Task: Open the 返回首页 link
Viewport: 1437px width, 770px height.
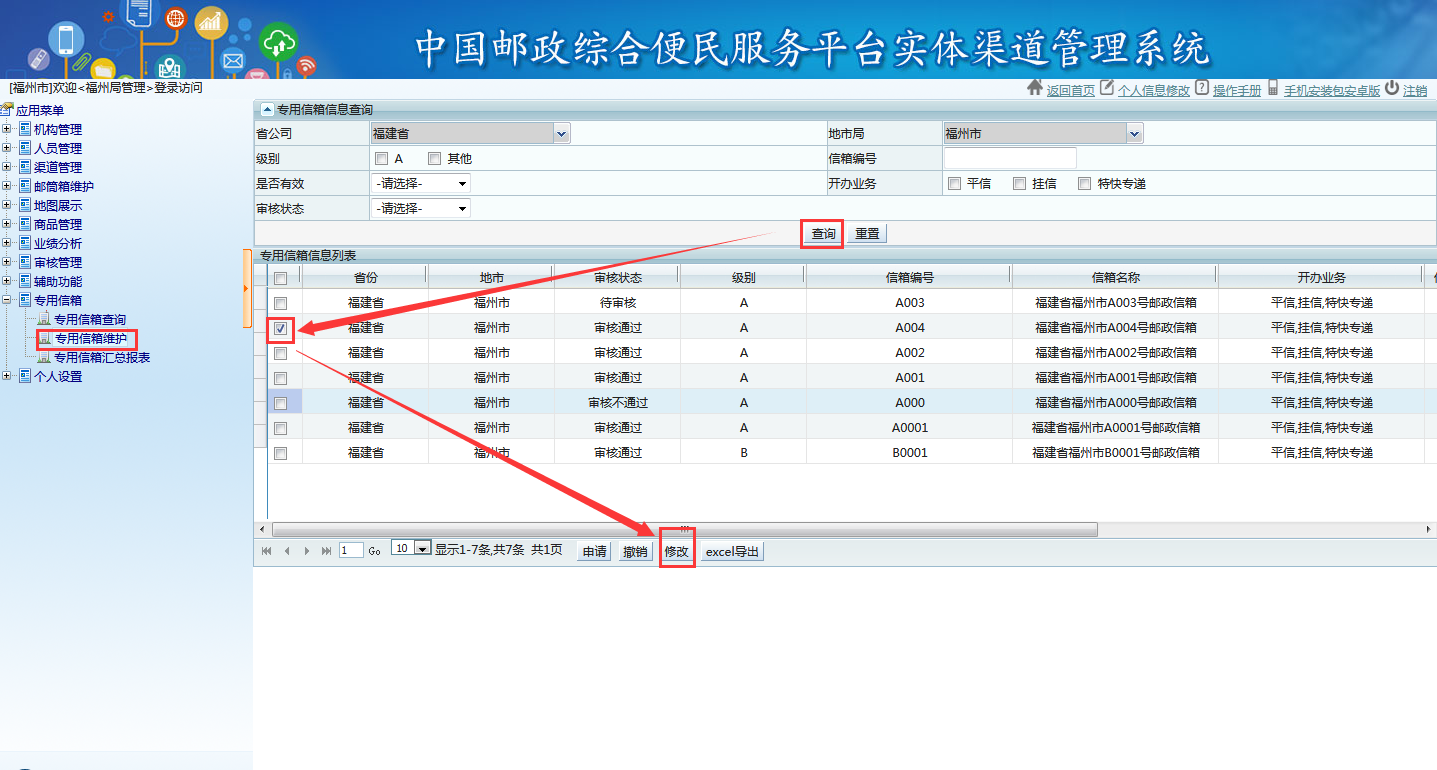Action: point(1070,90)
